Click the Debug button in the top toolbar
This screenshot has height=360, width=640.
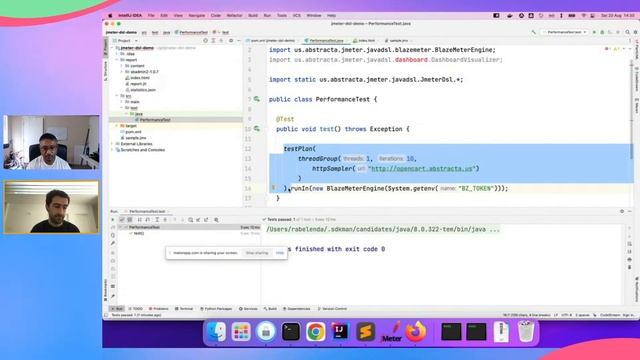(602, 32)
